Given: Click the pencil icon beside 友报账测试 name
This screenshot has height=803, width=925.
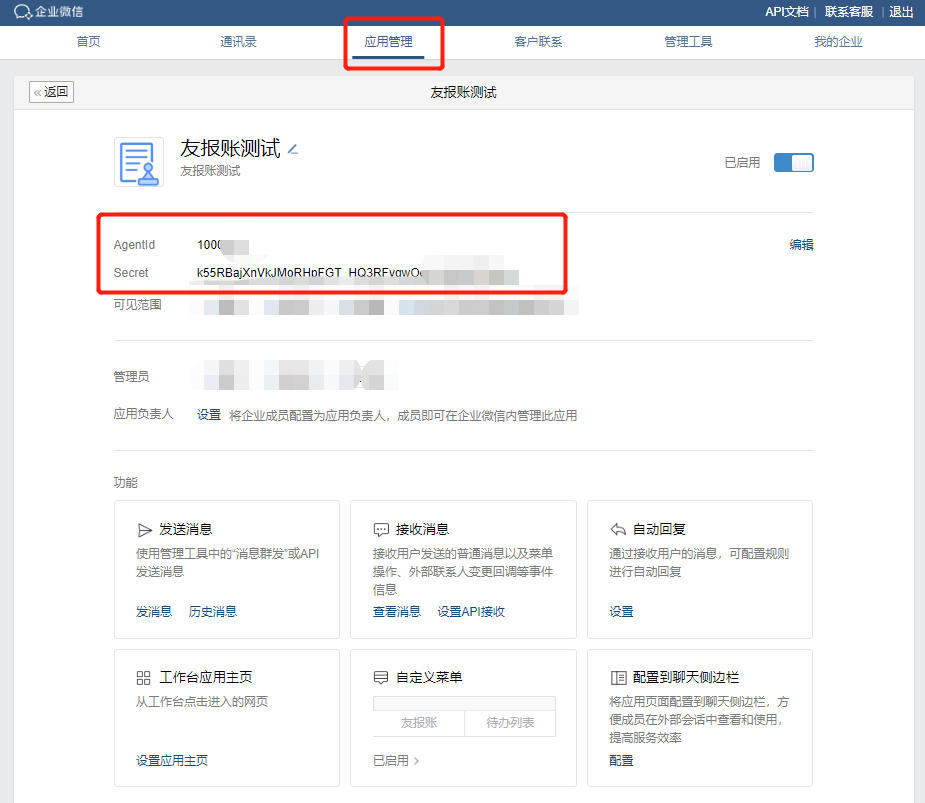Looking at the screenshot, I should [x=293, y=150].
